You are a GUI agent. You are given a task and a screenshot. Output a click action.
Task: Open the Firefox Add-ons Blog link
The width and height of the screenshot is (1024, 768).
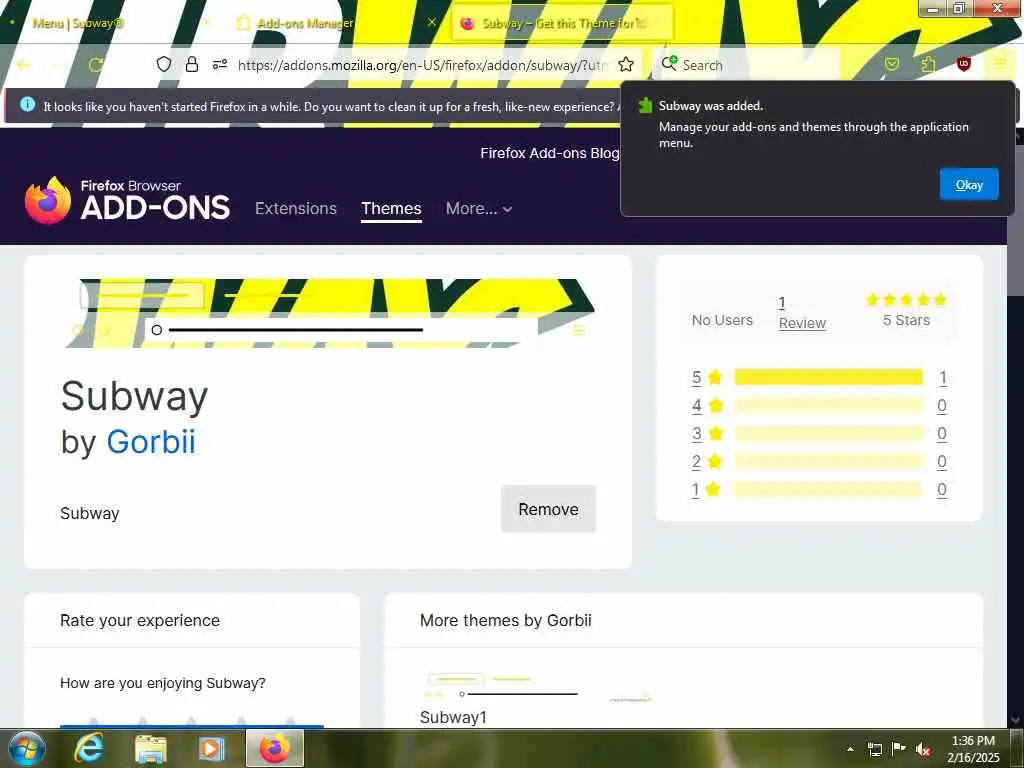click(549, 153)
